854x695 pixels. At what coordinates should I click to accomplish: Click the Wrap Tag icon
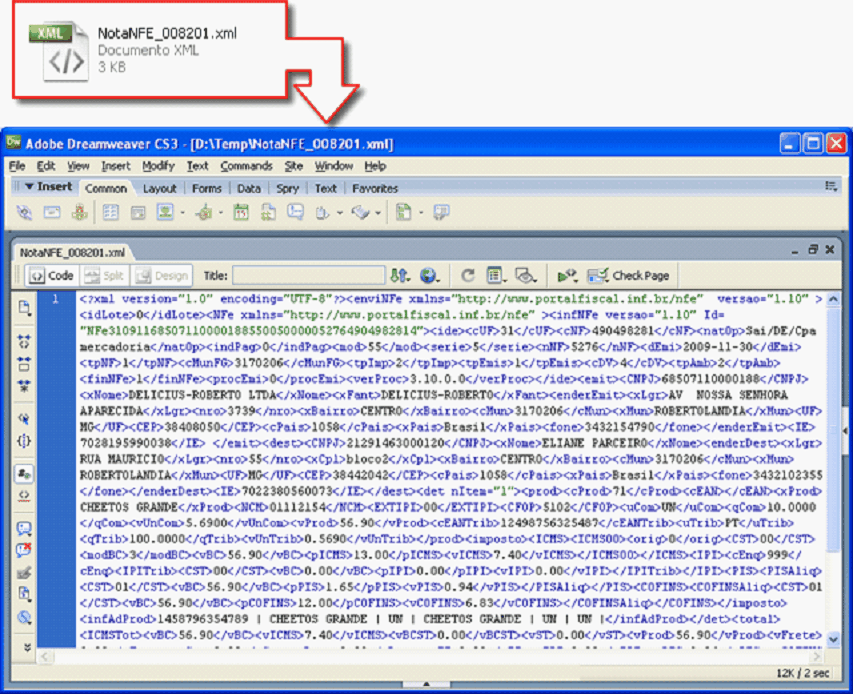pos(24,572)
